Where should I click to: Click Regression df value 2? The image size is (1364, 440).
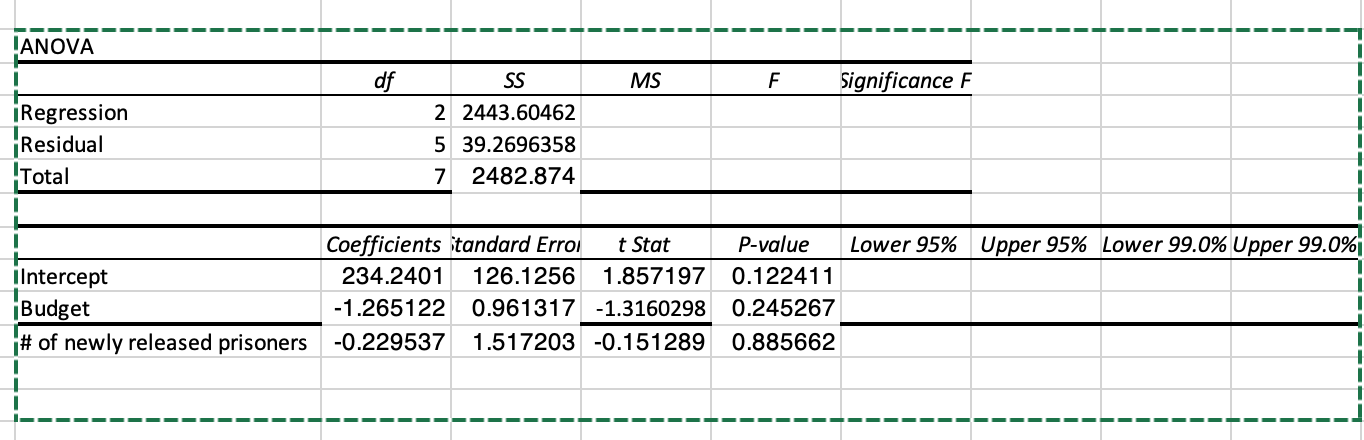[386, 113]
